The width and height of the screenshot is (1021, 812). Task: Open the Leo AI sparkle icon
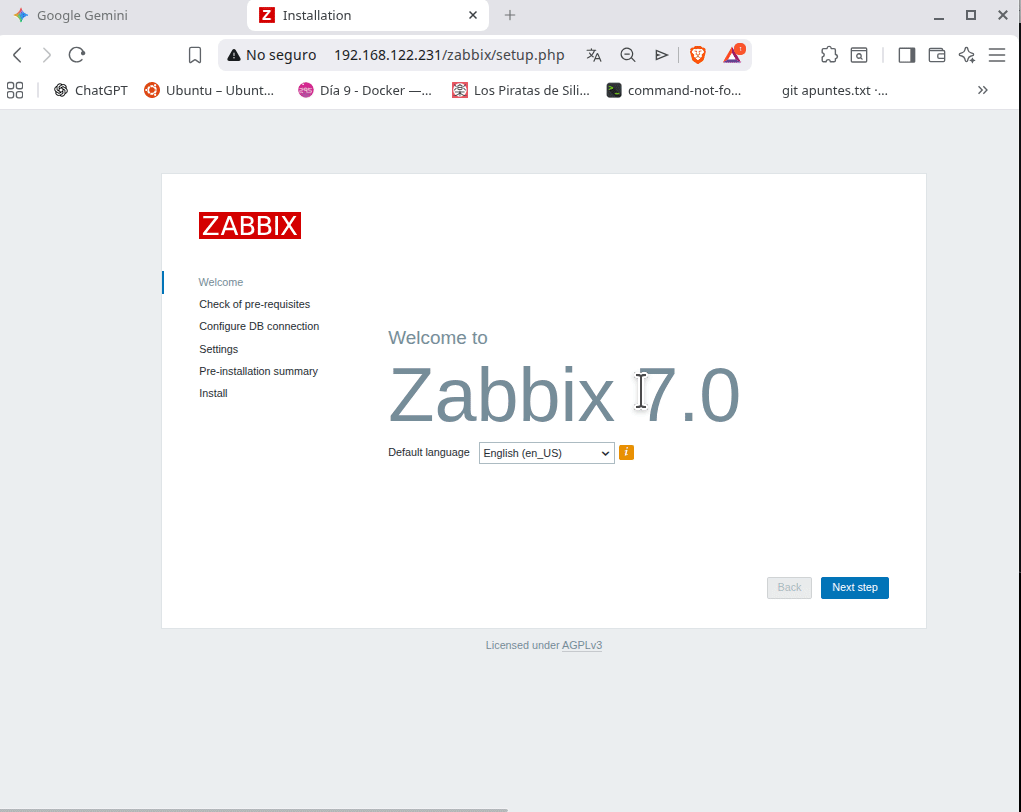pos(967,55)
